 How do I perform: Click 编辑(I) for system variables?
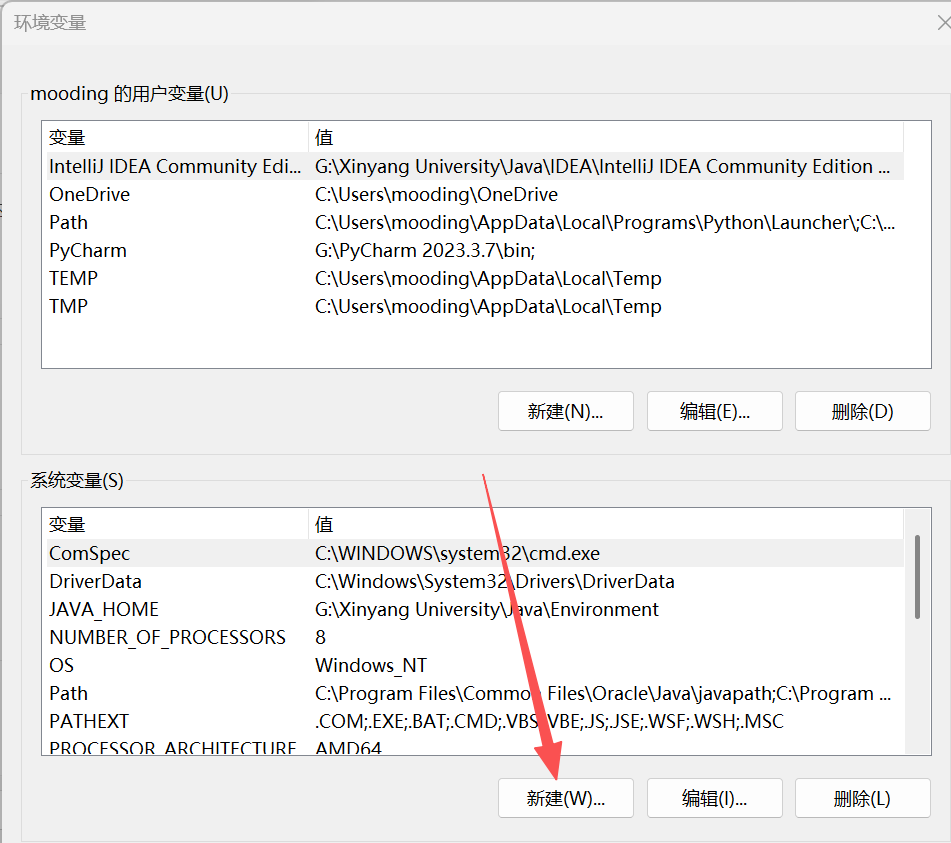[x=714, y=798]
